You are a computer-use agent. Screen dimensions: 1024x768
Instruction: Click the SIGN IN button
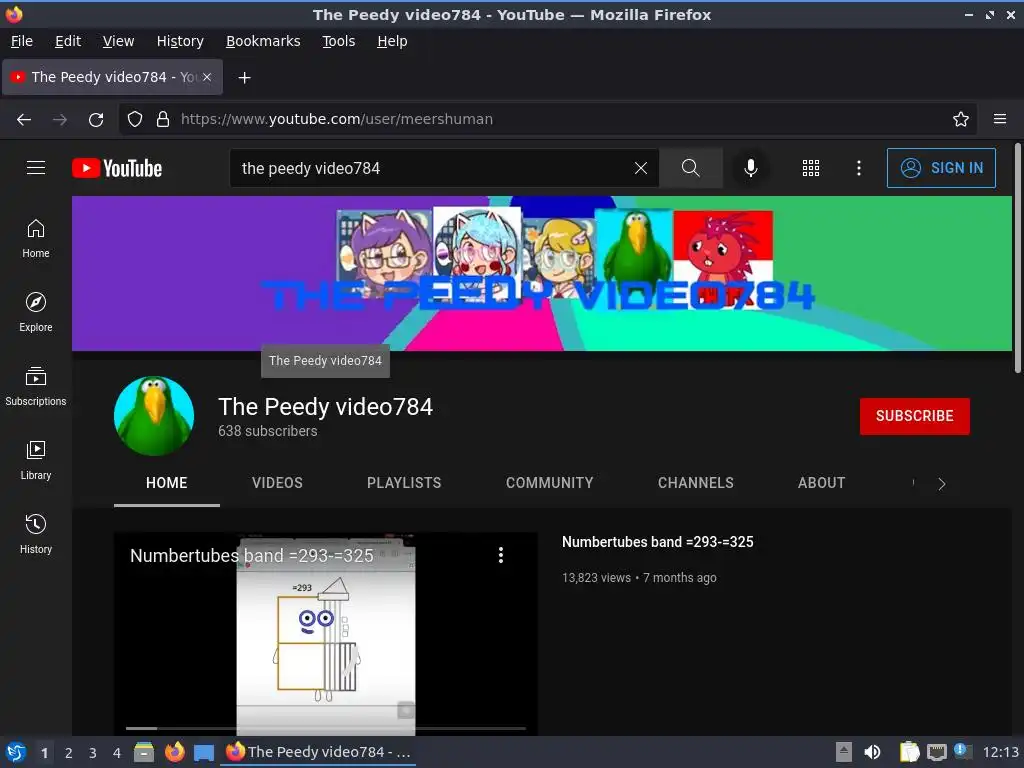[x=941, y=168]
